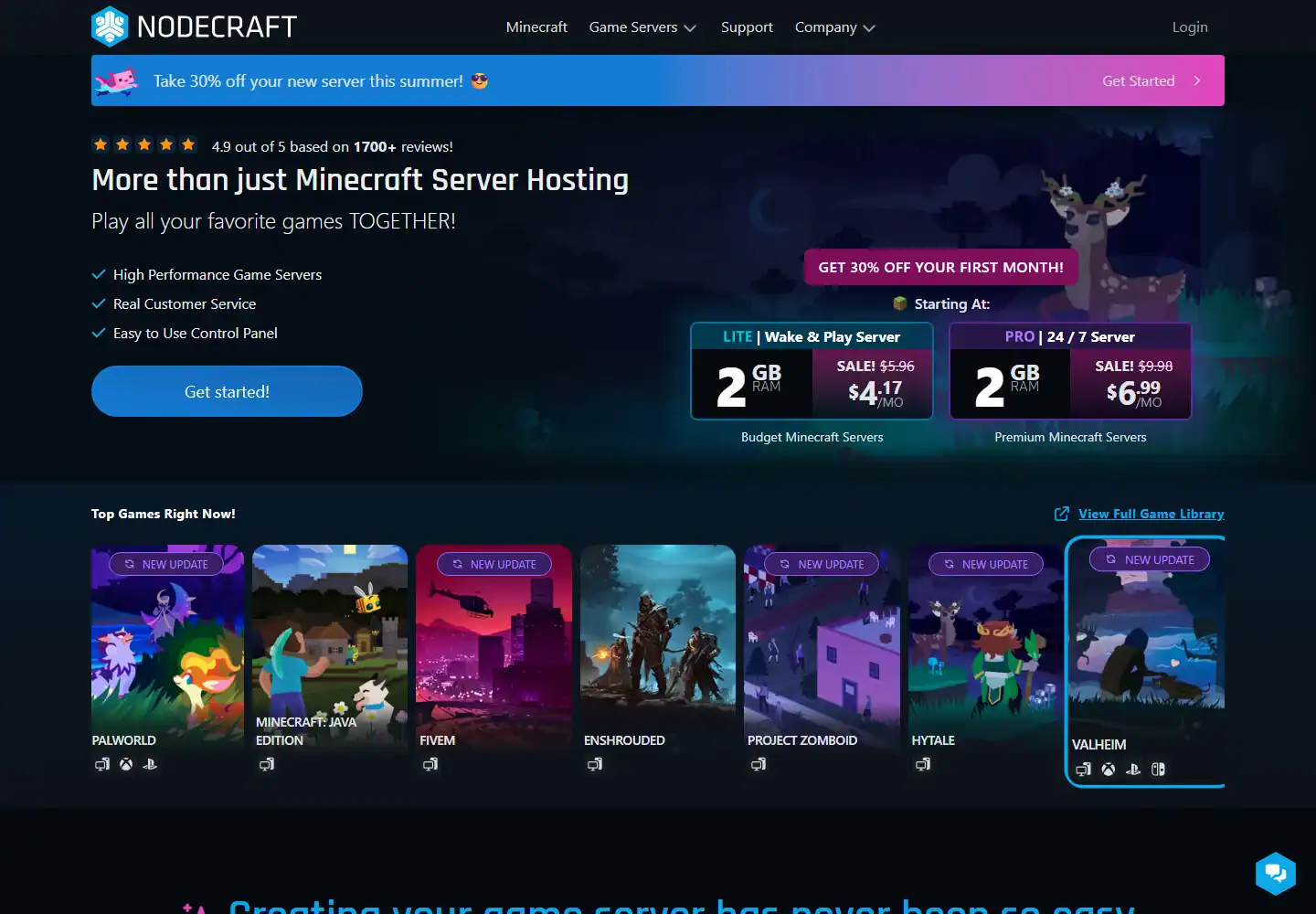Click the New Update badge on Valheim

click(1149, 559)
